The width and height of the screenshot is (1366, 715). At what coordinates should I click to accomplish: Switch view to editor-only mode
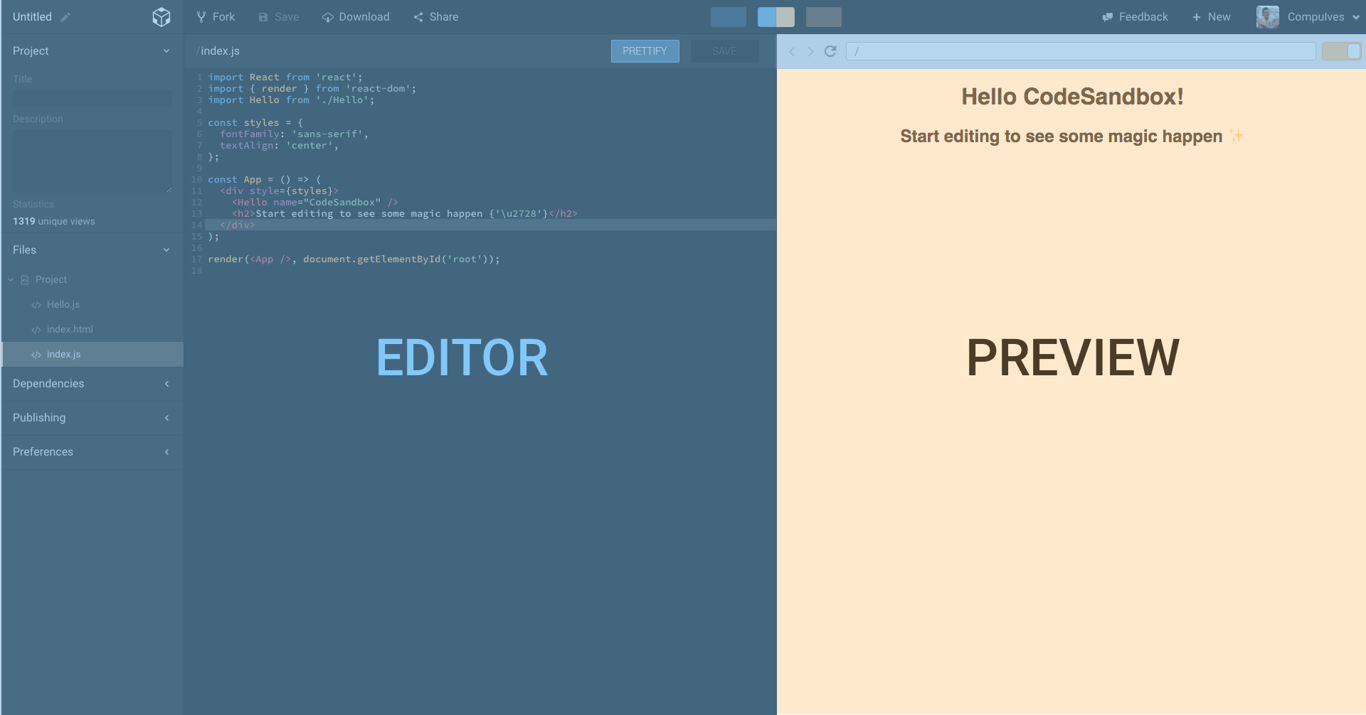point(728,16)
